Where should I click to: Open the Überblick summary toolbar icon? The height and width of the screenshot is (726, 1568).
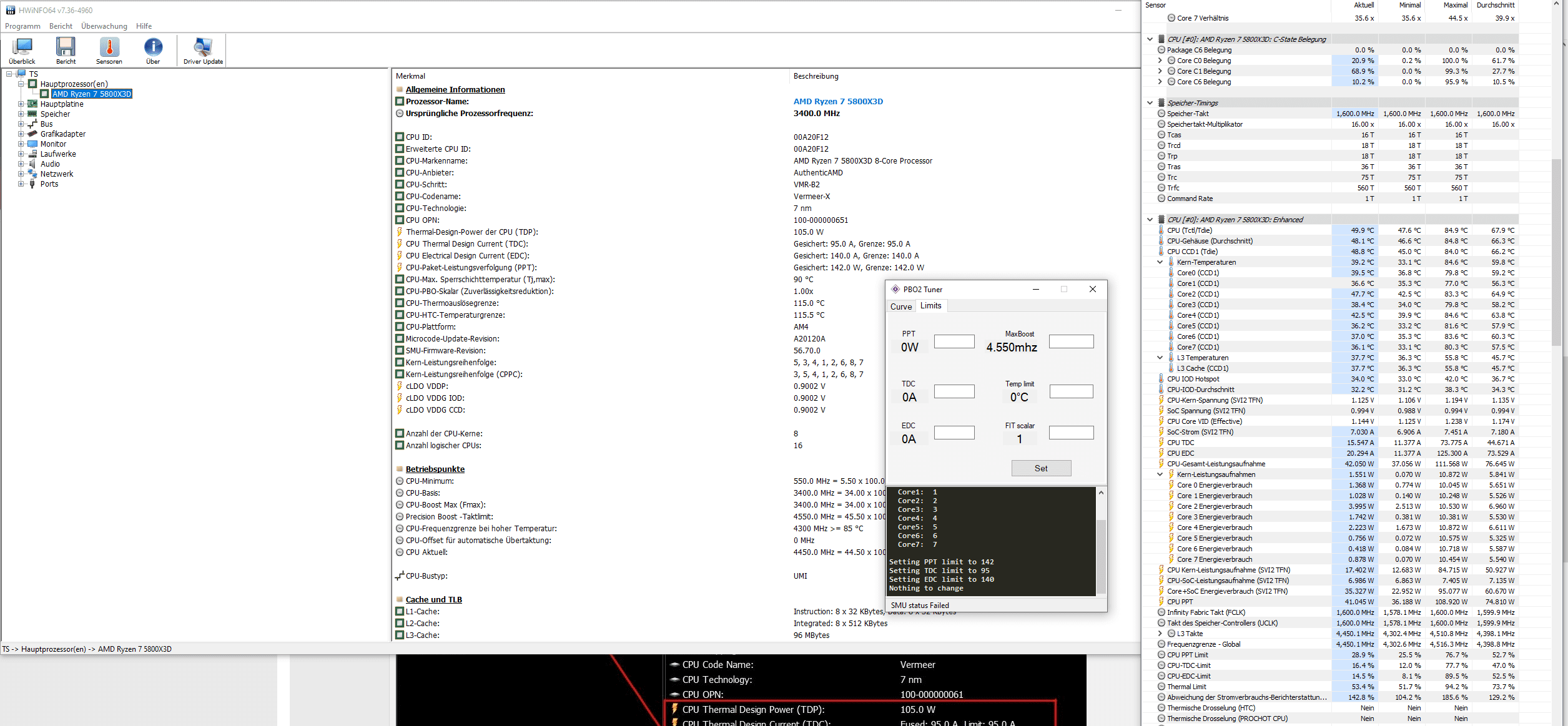point(22,51)
